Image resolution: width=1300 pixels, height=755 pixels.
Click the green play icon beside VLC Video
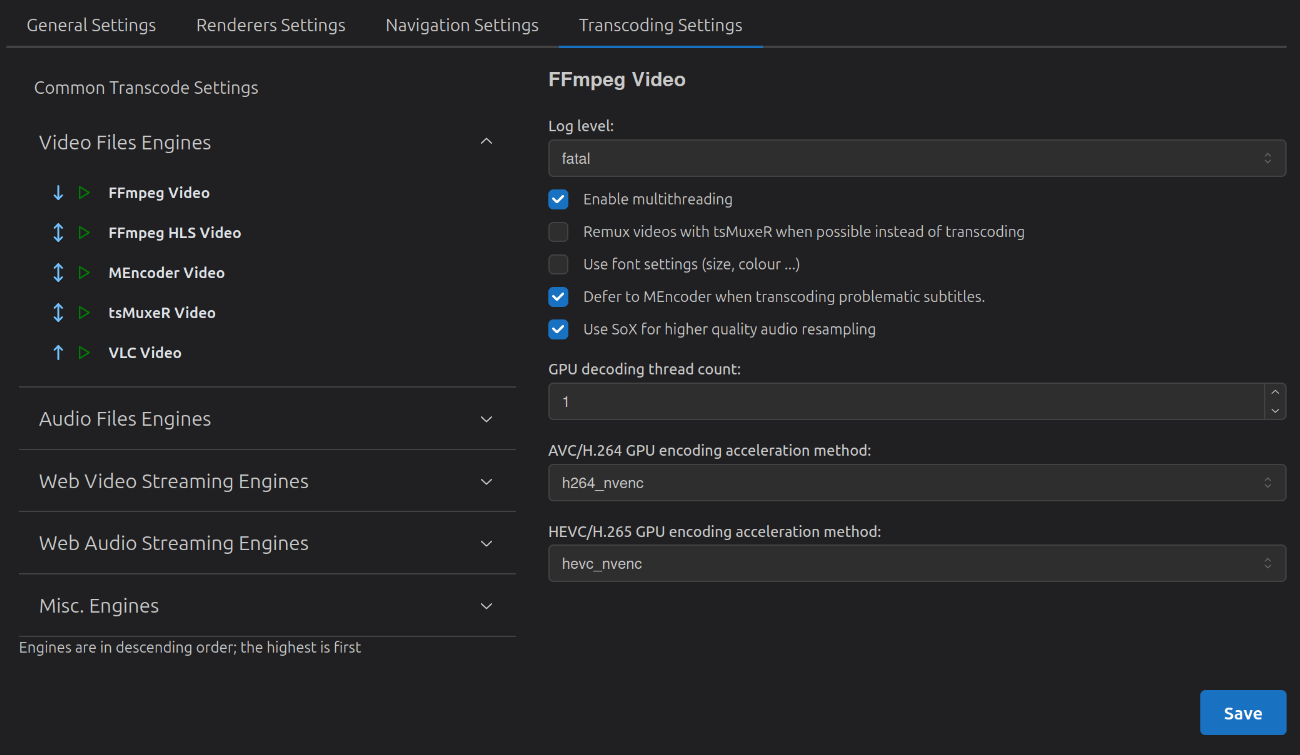[x=85, y=353]
